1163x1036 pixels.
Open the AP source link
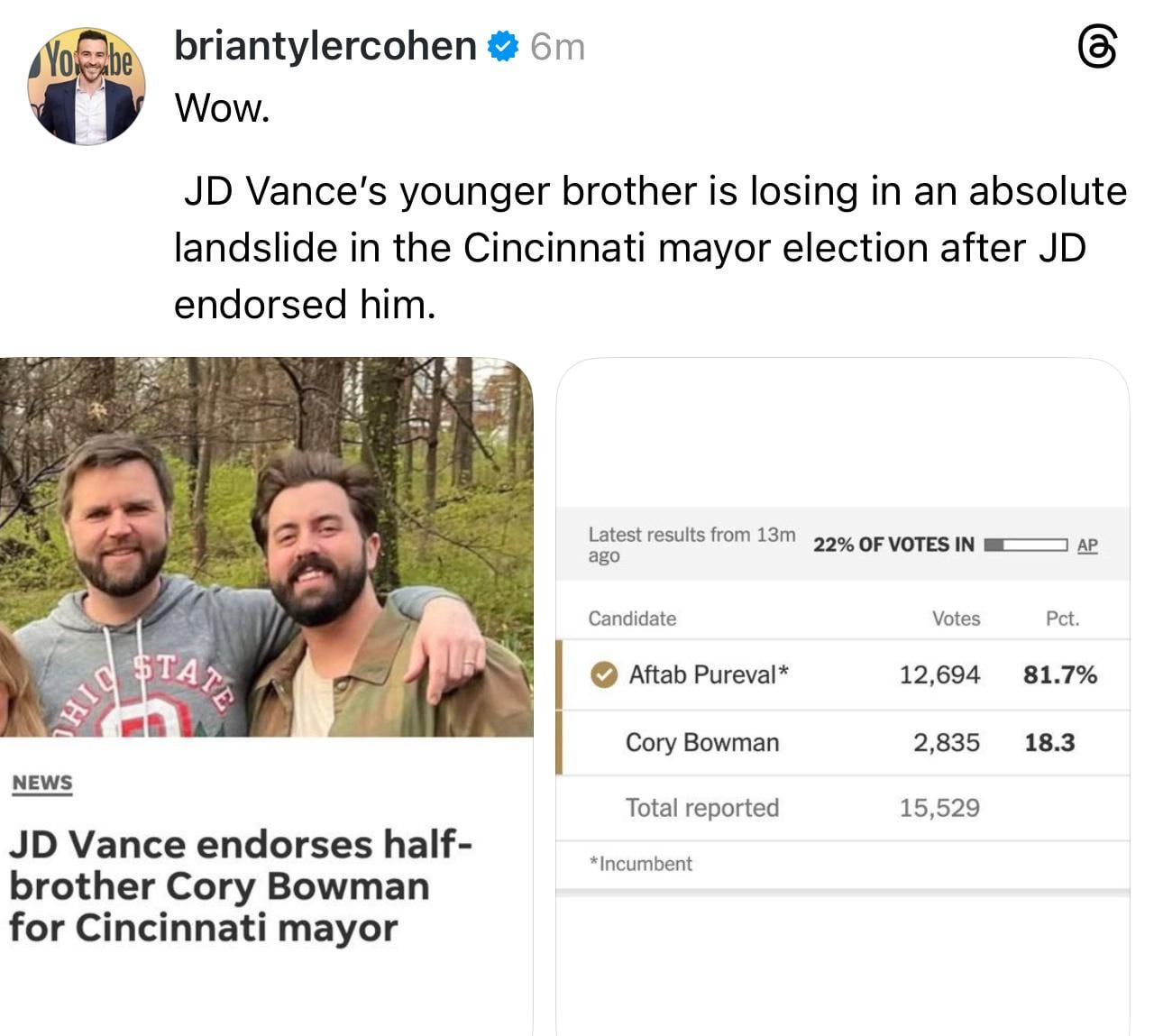tap(1087, 545)
